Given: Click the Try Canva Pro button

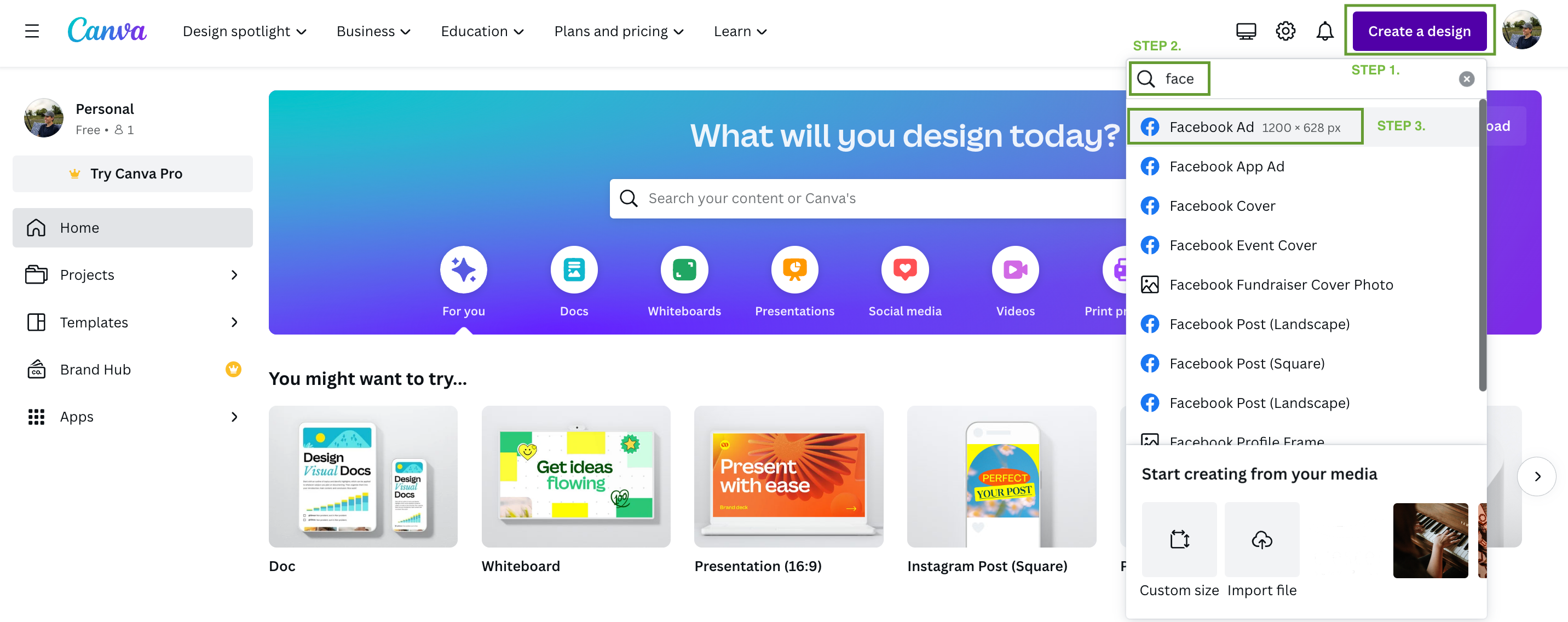Looking at the screenshot, I should (131, 173).
